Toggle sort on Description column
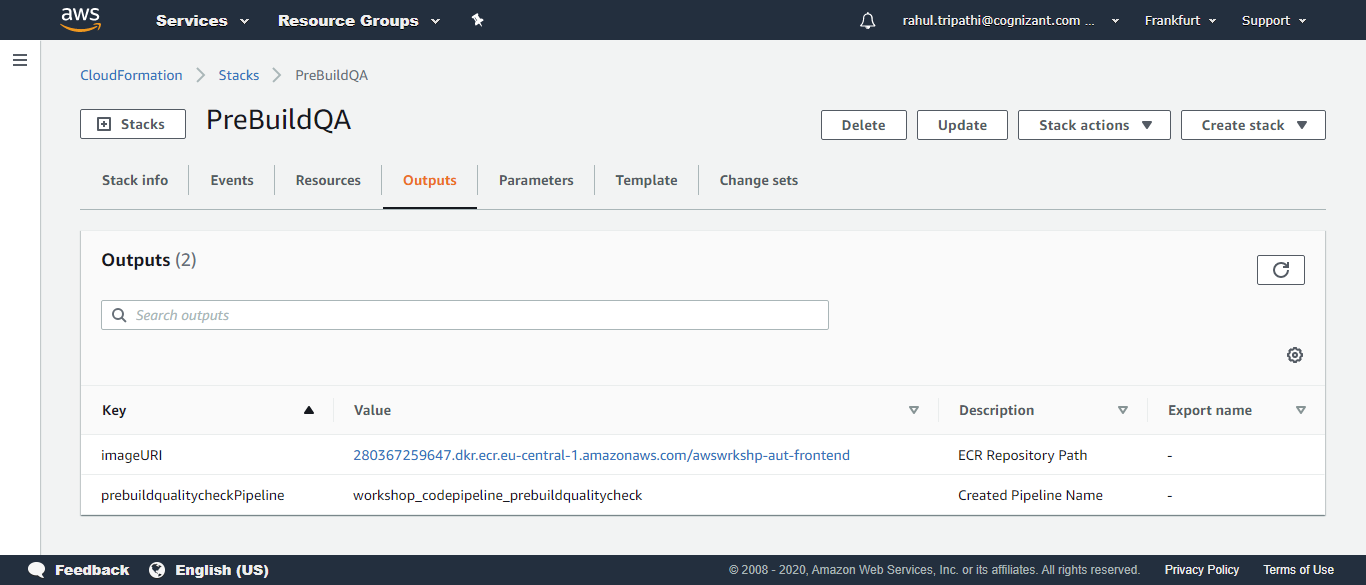 [1123, 410]
